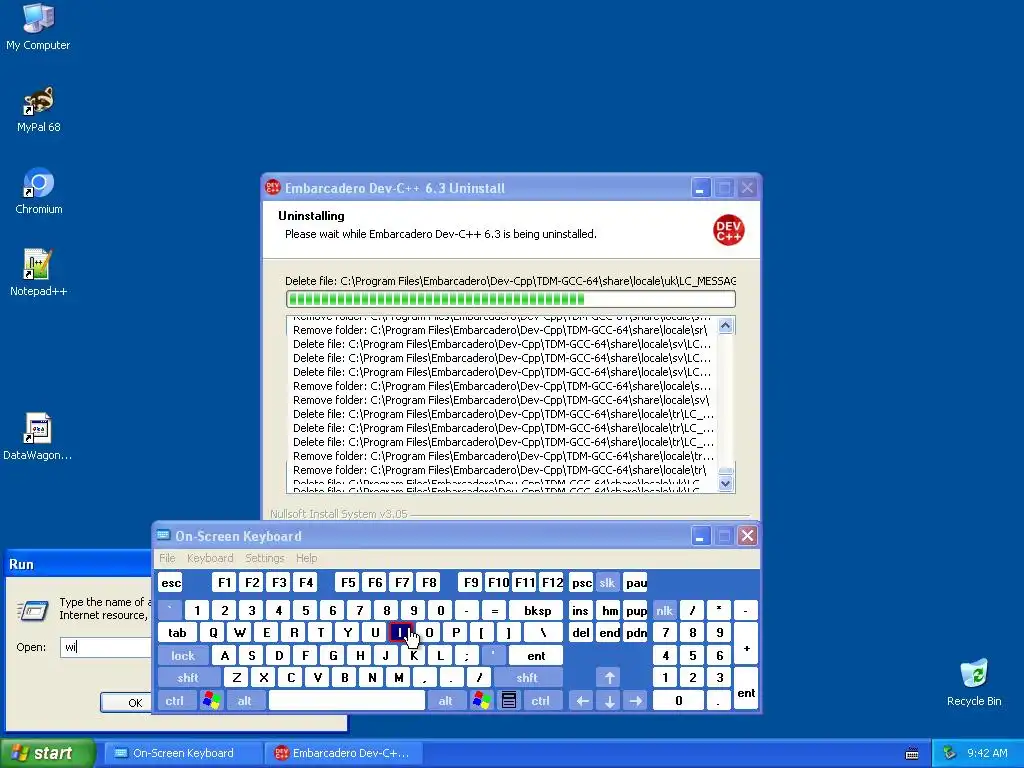The height and width of the screenshot is (768, 1024).
Task: Click the uninstall log scroll down arrow
Action: pos(726,484)
